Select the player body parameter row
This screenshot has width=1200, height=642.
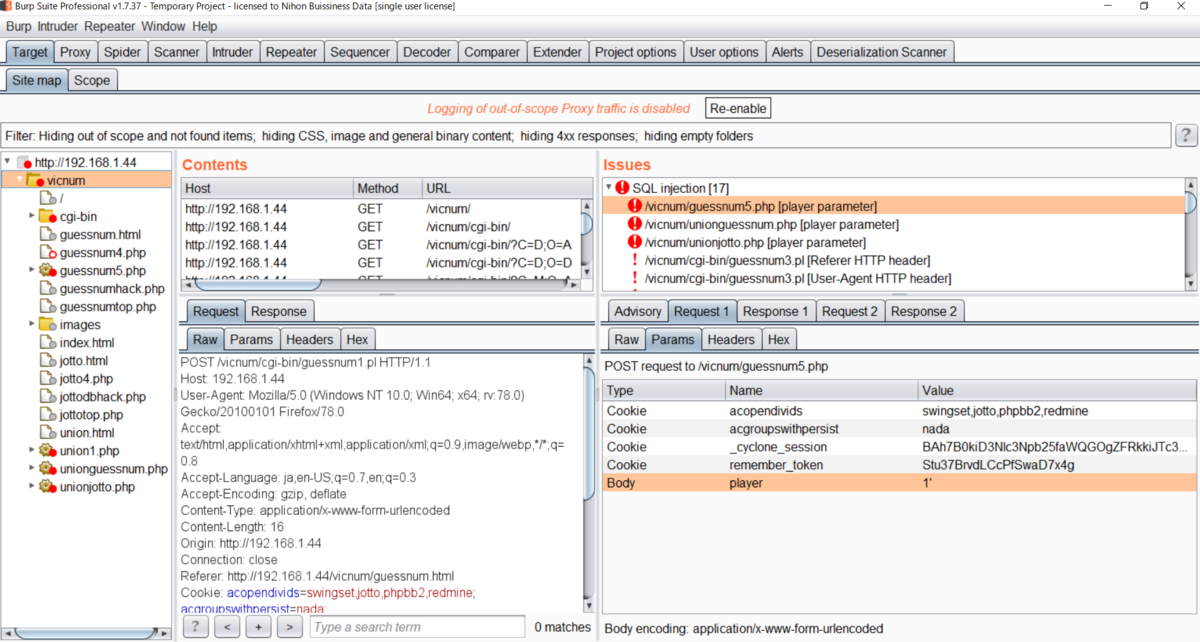pos(899,483)
